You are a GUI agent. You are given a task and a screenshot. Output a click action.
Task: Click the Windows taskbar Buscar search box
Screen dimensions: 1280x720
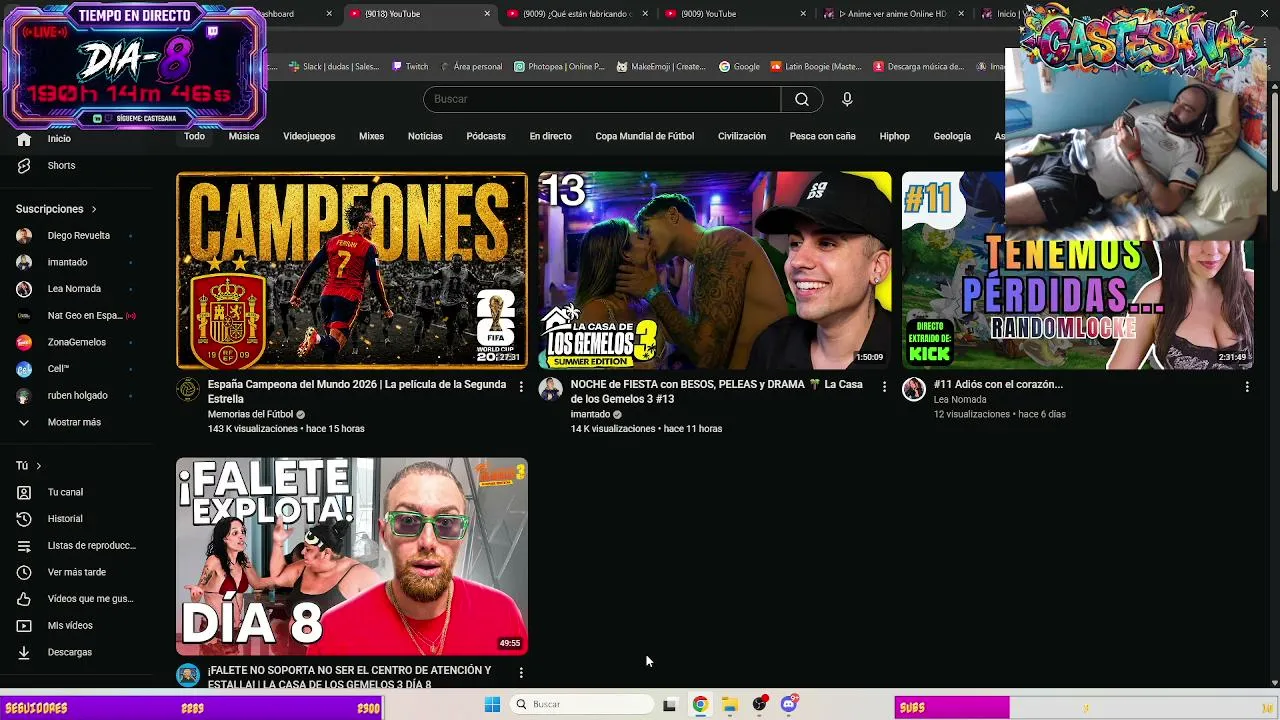pyautogui.click(x=582, y=705)
